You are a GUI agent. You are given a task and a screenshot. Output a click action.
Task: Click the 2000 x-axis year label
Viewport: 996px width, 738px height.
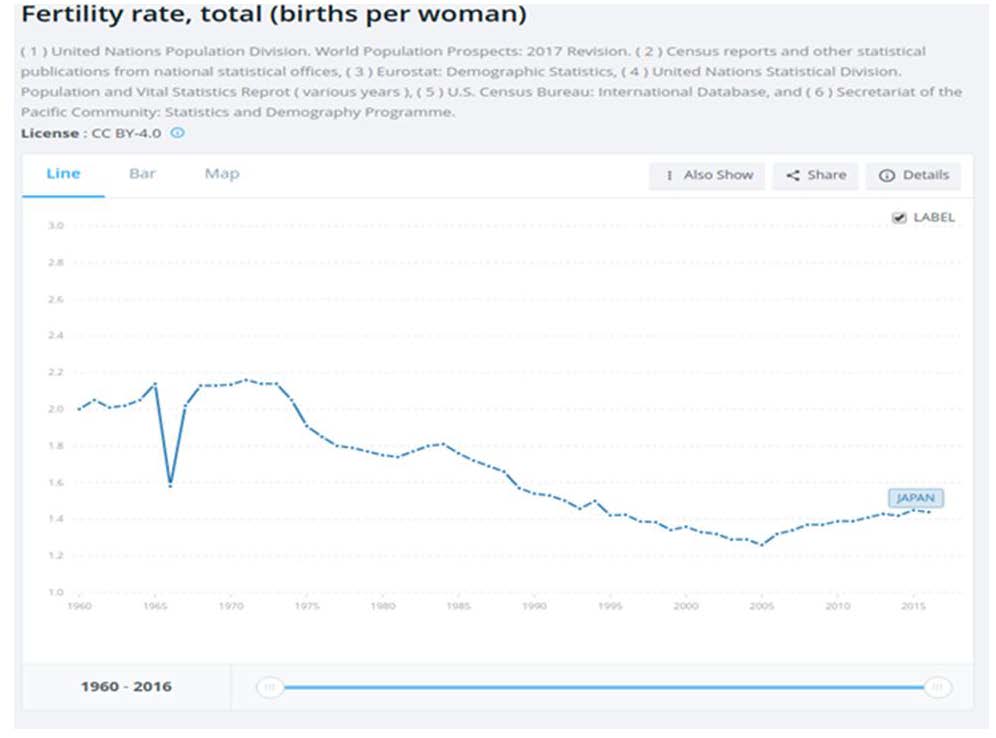pyautogui.click(x=686, y=606)
